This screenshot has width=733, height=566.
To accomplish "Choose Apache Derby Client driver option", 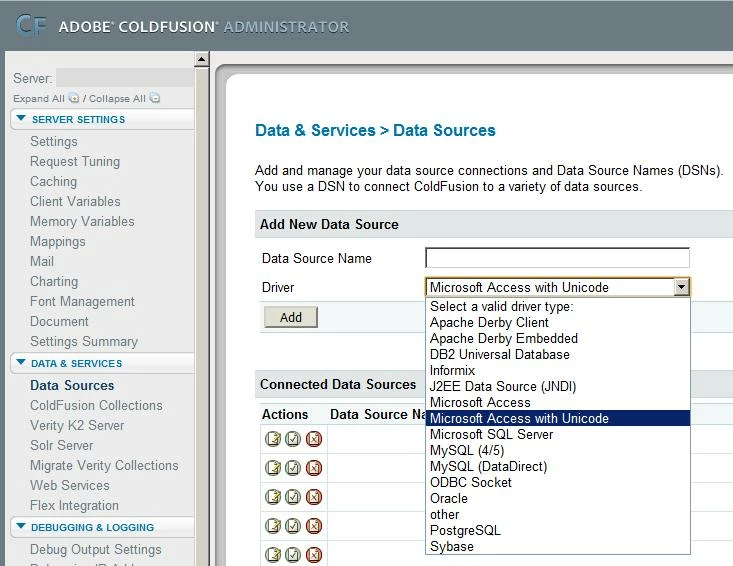I will (x=558, y=322).
